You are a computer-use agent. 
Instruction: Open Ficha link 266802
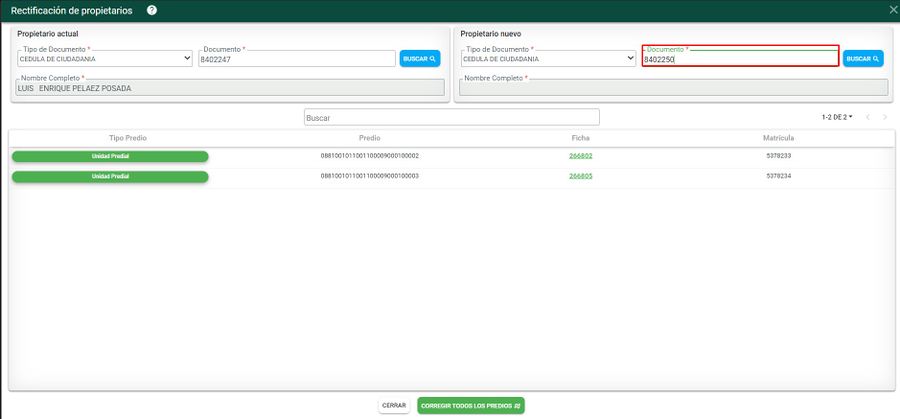pos(581,156)
